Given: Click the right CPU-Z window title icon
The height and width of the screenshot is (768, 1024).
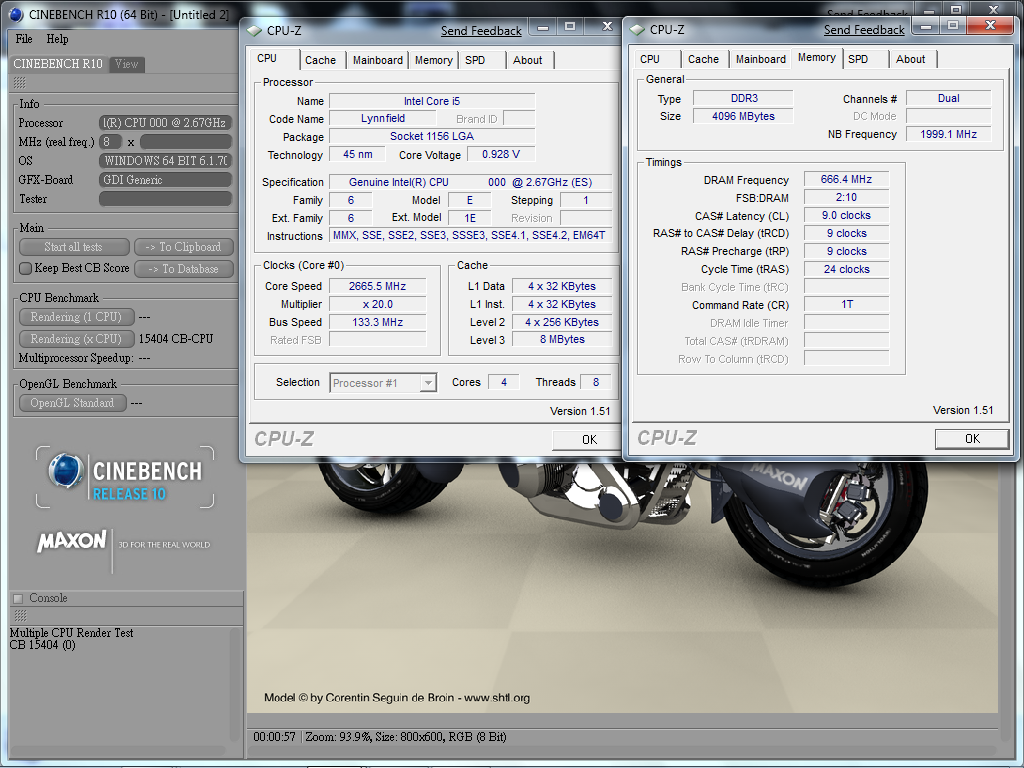Looking at the screenshot, I should tap(637, 29).
